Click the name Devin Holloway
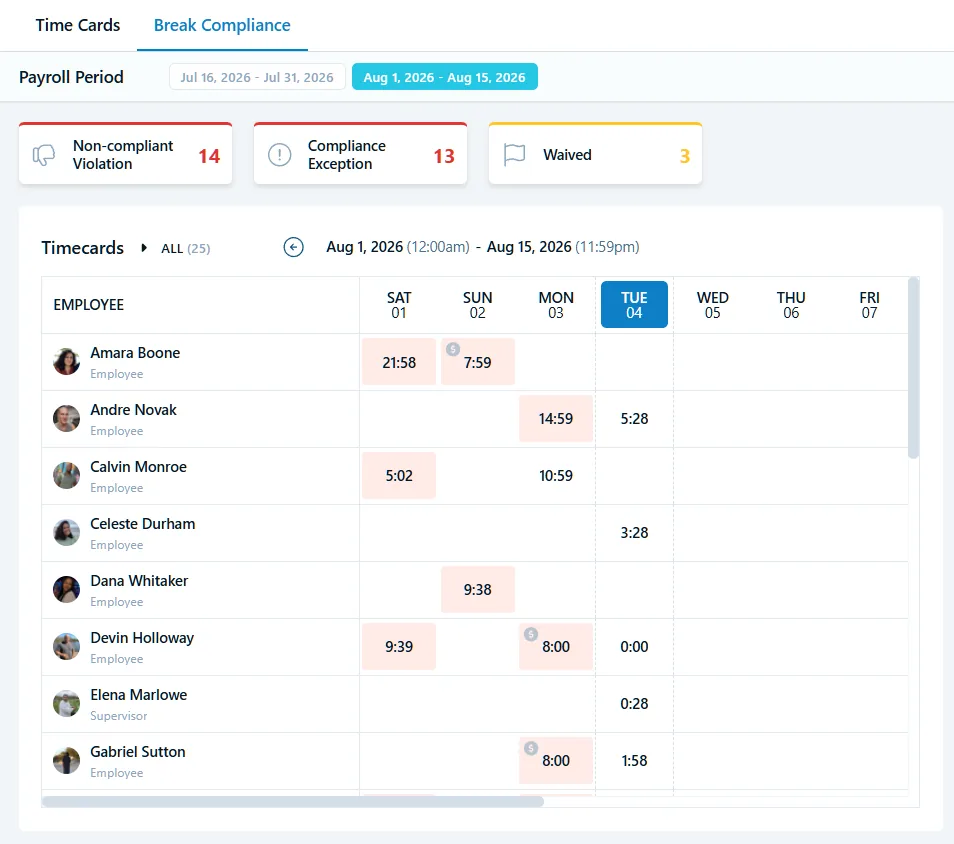This screenshot has height=844, width=954. point(142,638)
